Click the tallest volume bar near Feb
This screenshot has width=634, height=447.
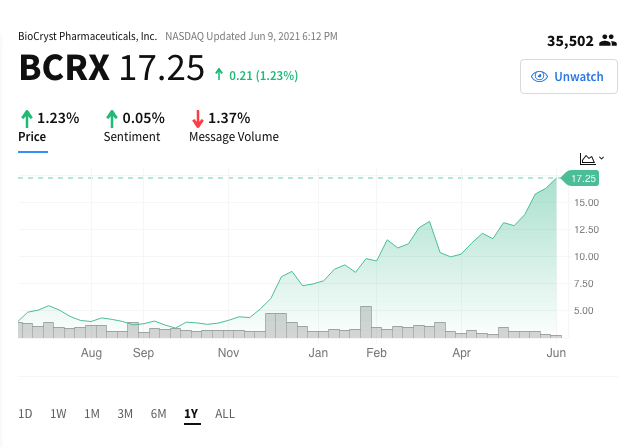(x=366, y=322)
